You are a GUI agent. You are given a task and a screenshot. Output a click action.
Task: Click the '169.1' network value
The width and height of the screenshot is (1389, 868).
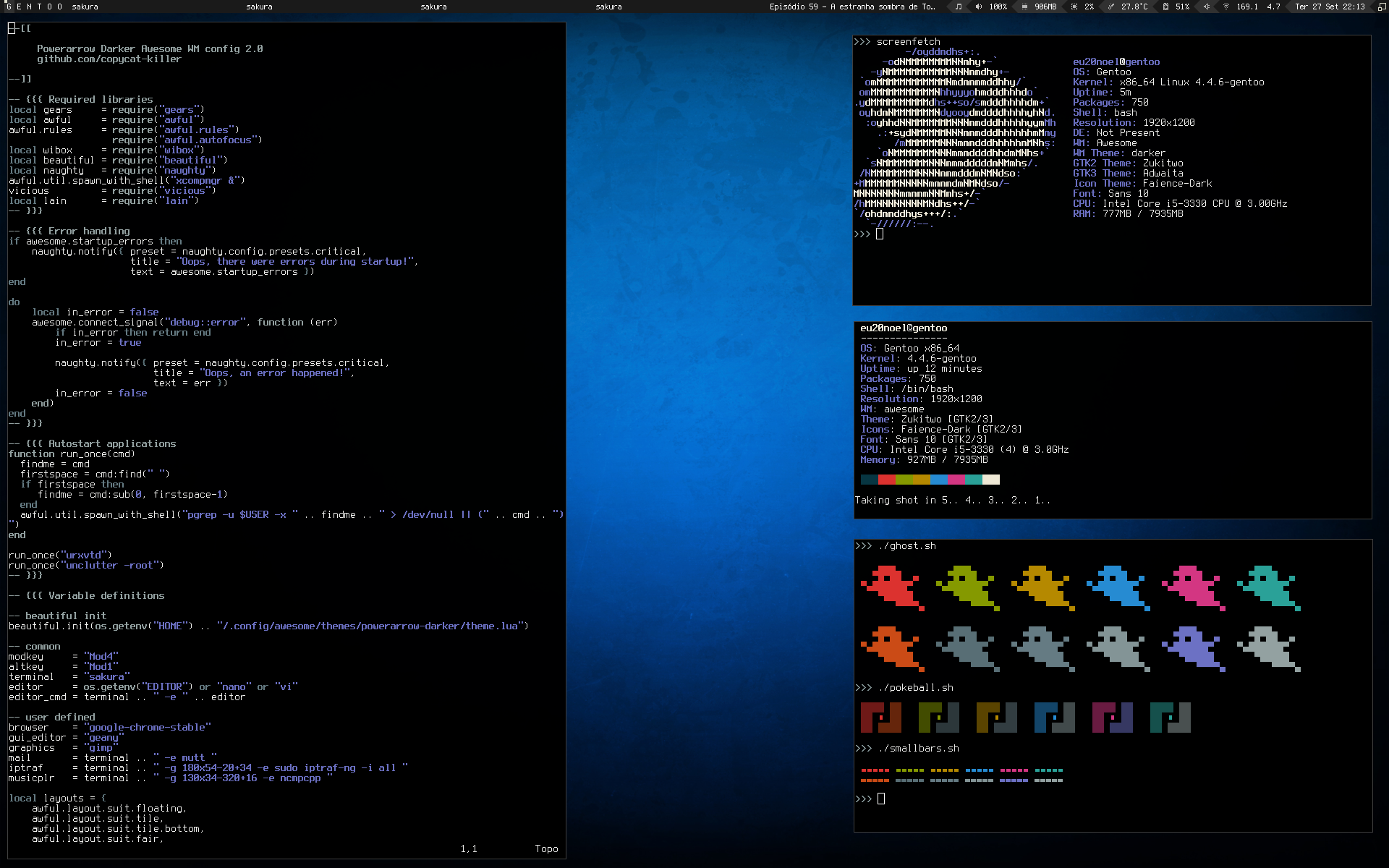pos(1247,7)
